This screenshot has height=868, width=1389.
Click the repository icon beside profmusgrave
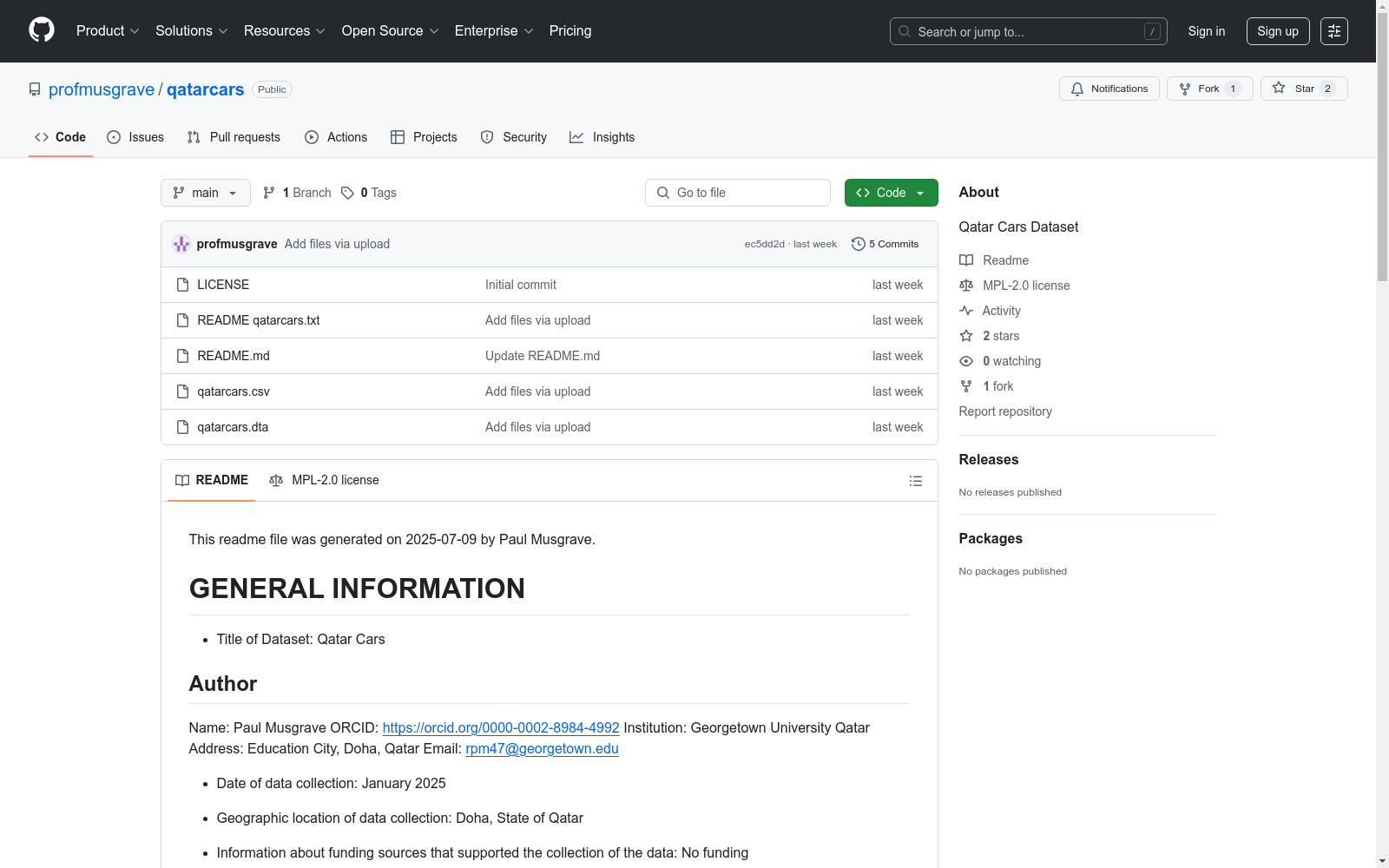point(35,89)
